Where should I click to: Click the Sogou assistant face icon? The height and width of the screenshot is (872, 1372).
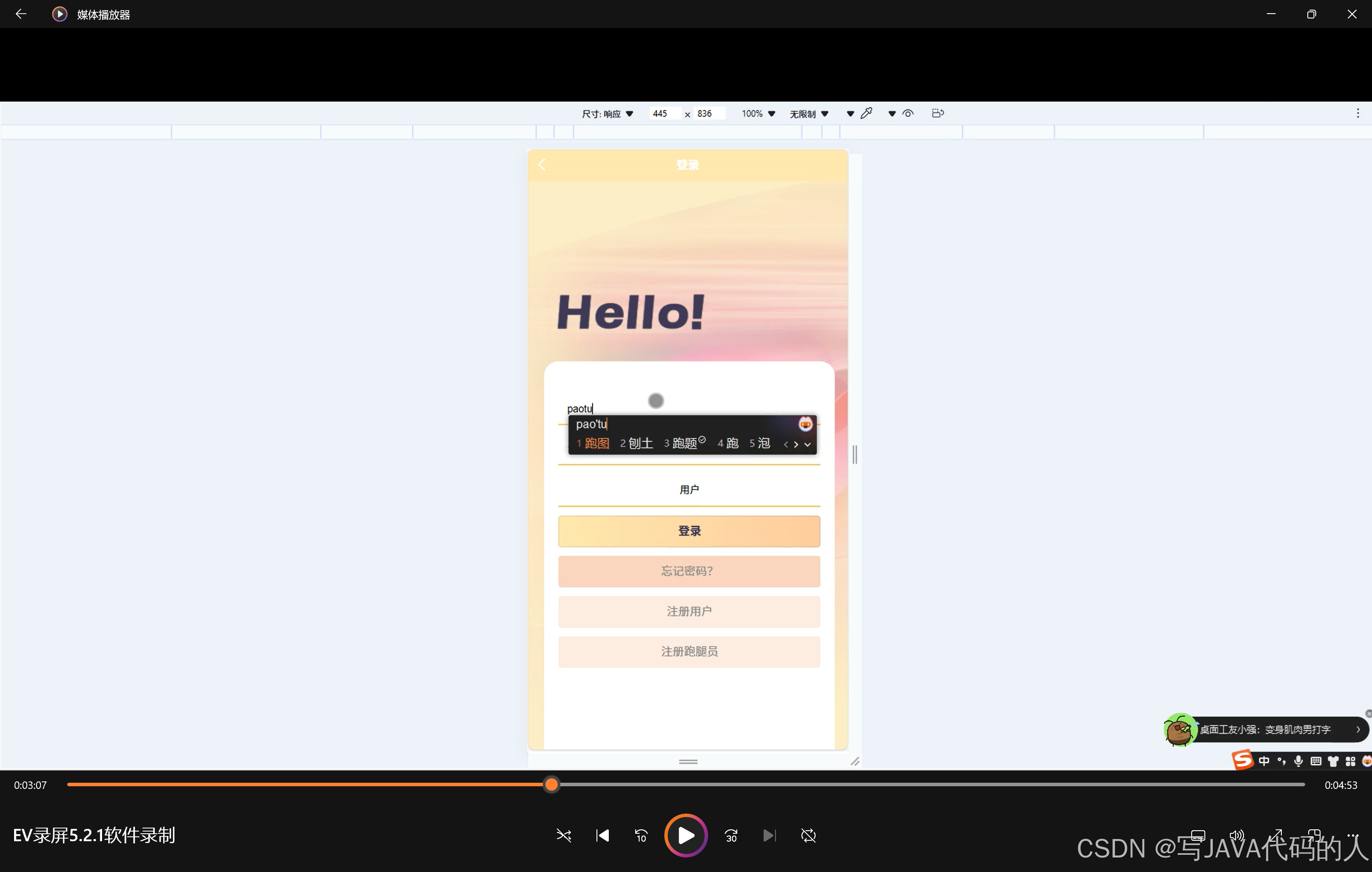(1366, 761)
